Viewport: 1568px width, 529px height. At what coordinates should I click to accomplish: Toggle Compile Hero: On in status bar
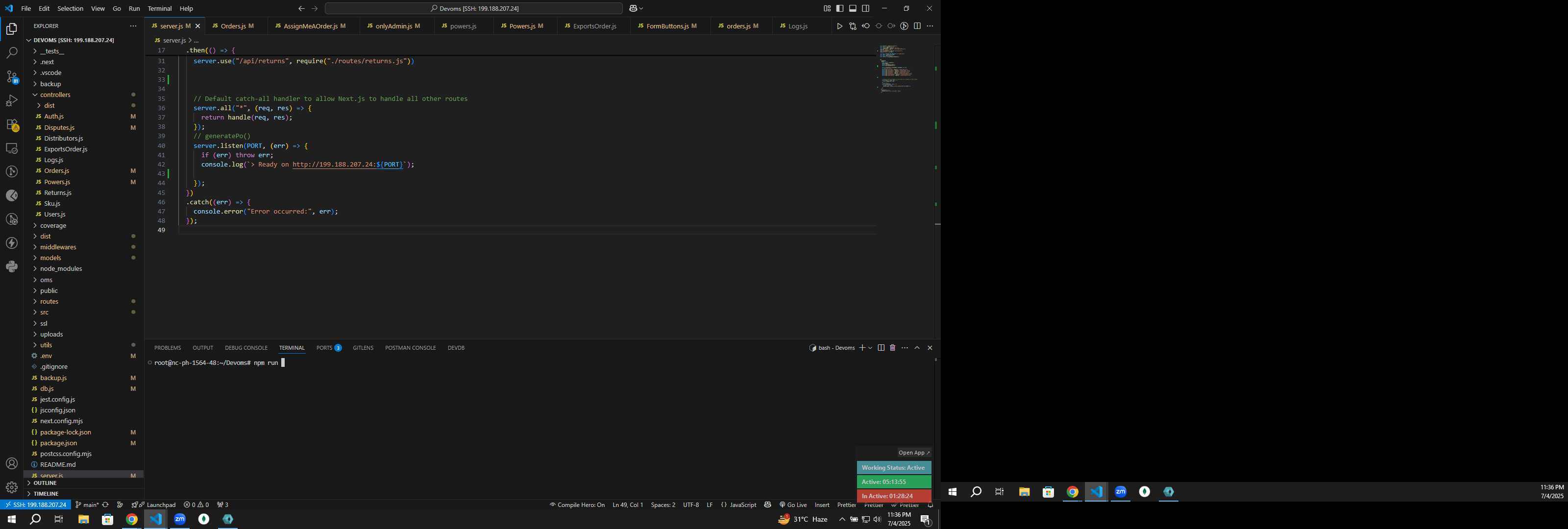tap(577, 505)
